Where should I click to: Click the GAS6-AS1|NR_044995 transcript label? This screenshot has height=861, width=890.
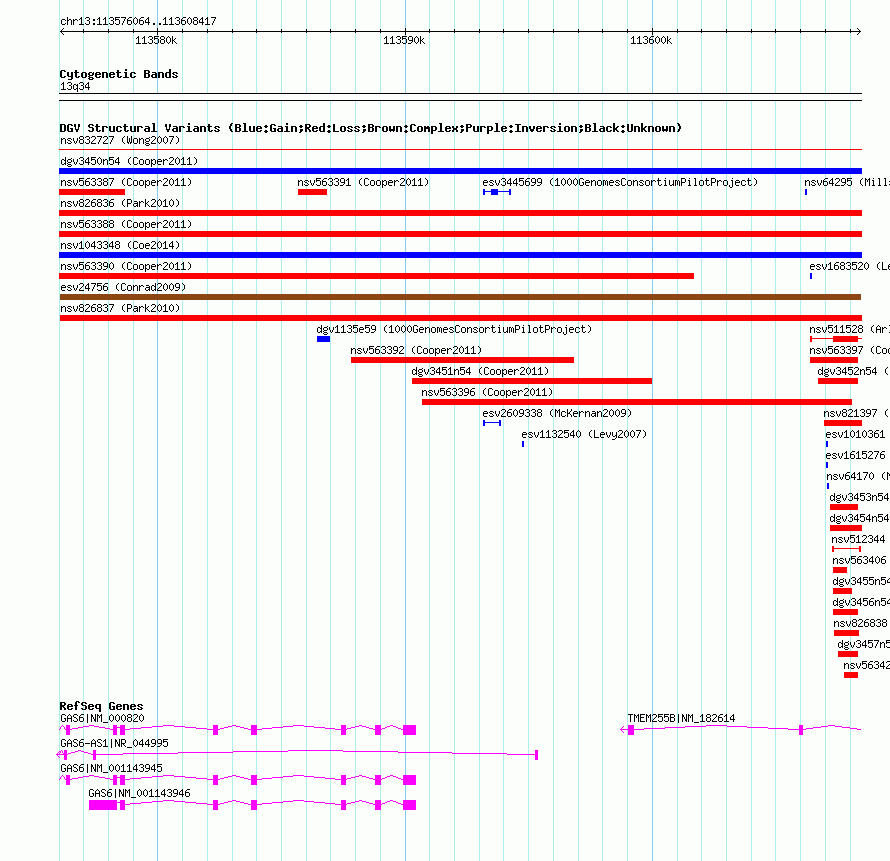point(114,744)
